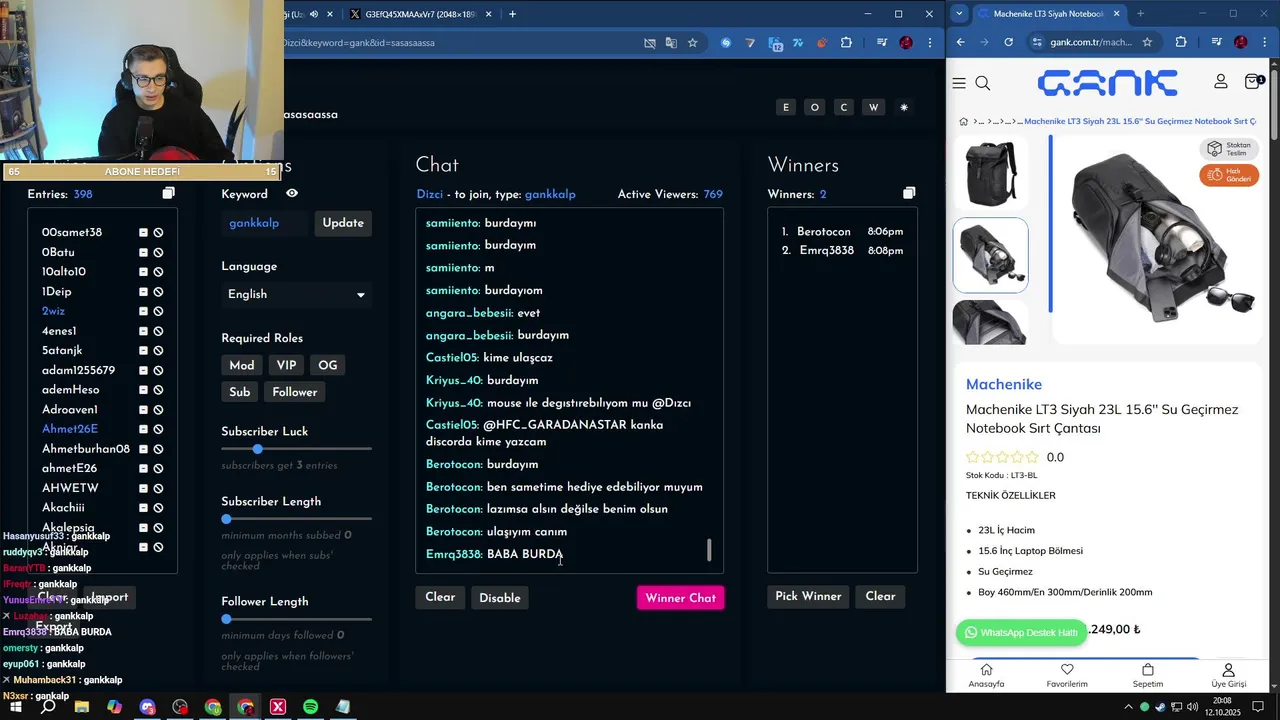Ban user 0Batu with the block icon
This screenshot has width=1280, height=720.
pos(158,252)
